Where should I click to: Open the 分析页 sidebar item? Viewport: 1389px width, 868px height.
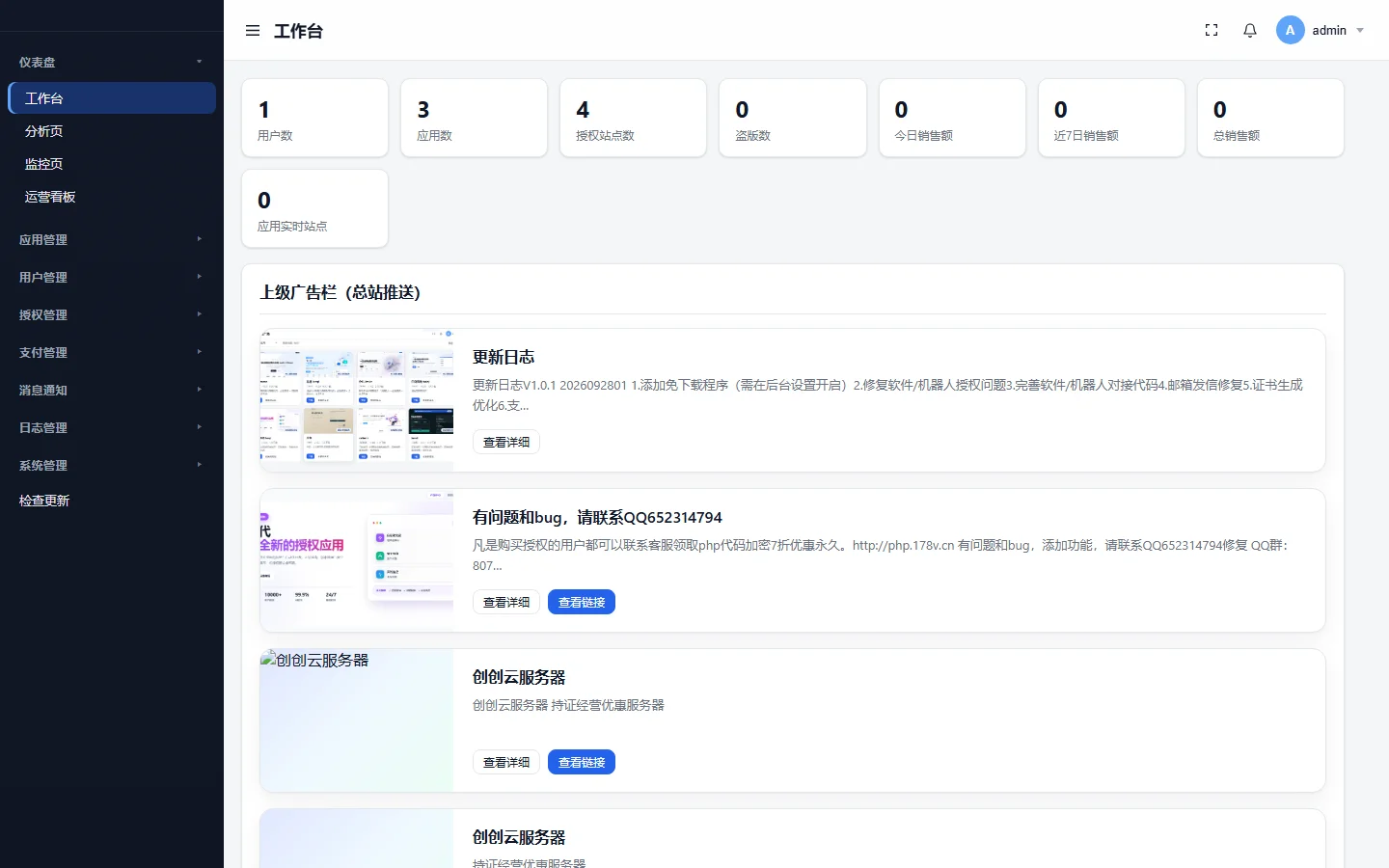point(112,131)
